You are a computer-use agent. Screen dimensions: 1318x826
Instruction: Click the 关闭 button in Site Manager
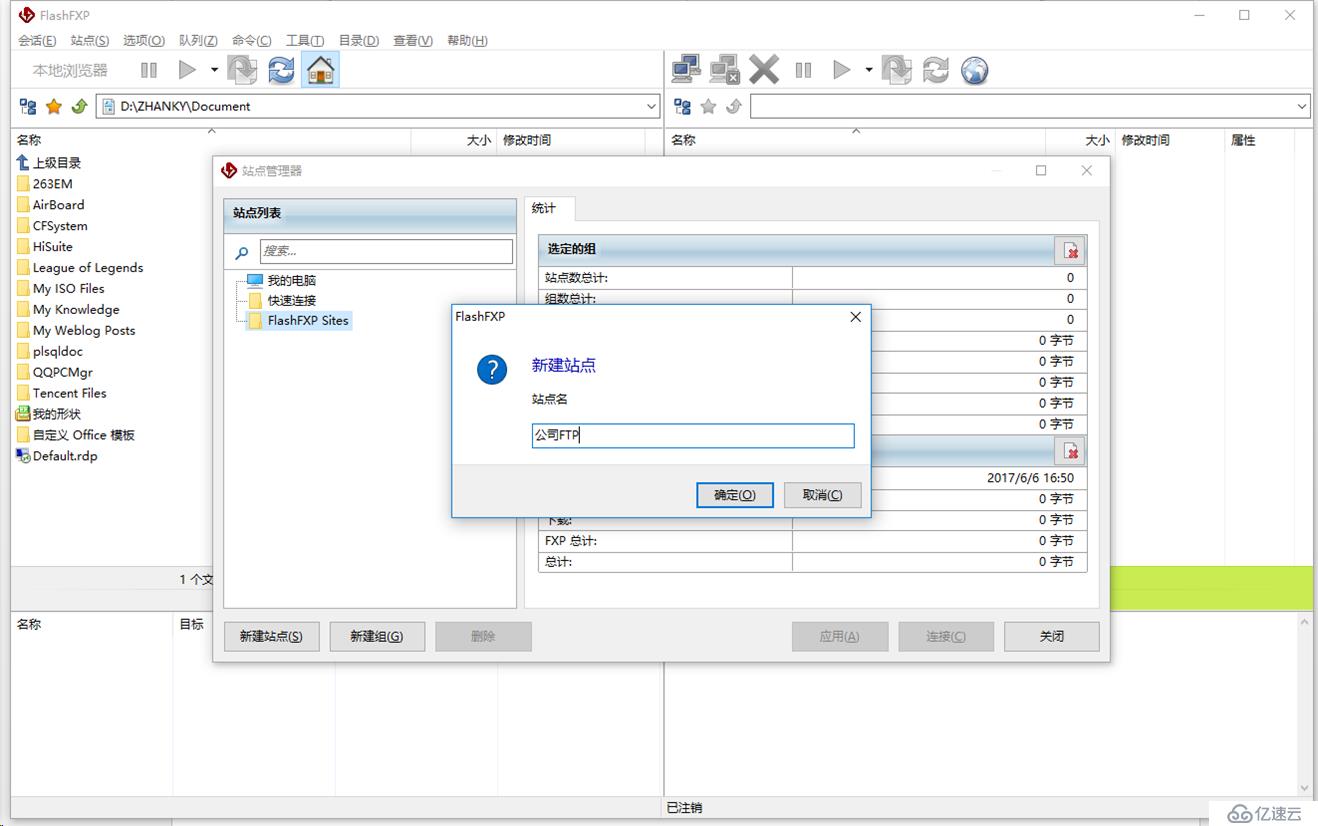(1052, 636)
